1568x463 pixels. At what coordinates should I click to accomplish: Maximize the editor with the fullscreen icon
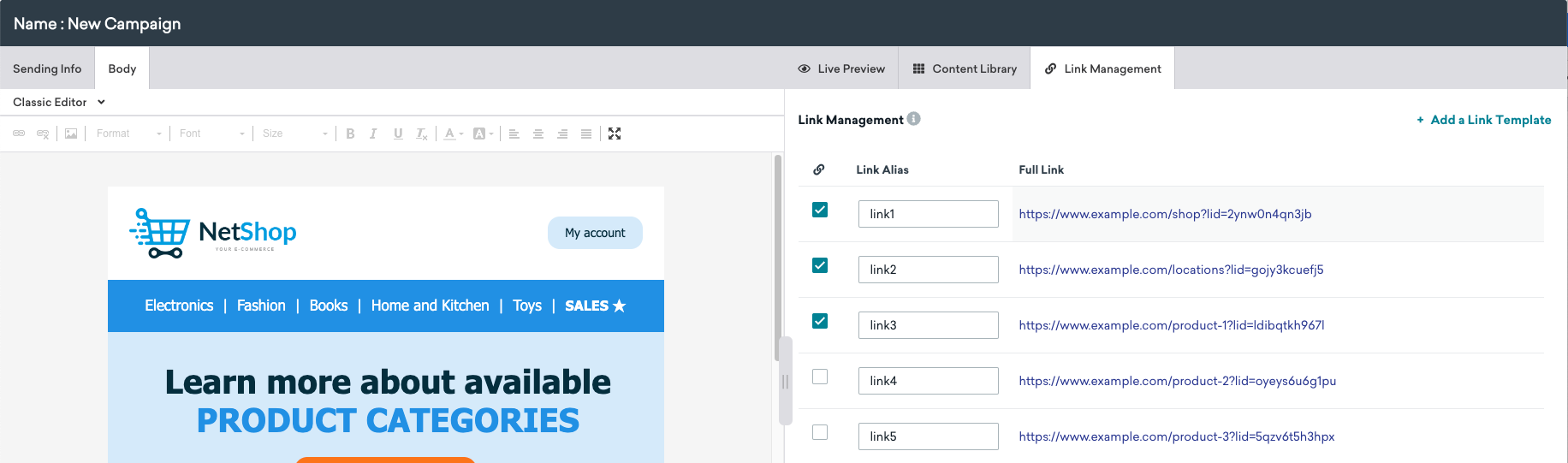point(615,134)
